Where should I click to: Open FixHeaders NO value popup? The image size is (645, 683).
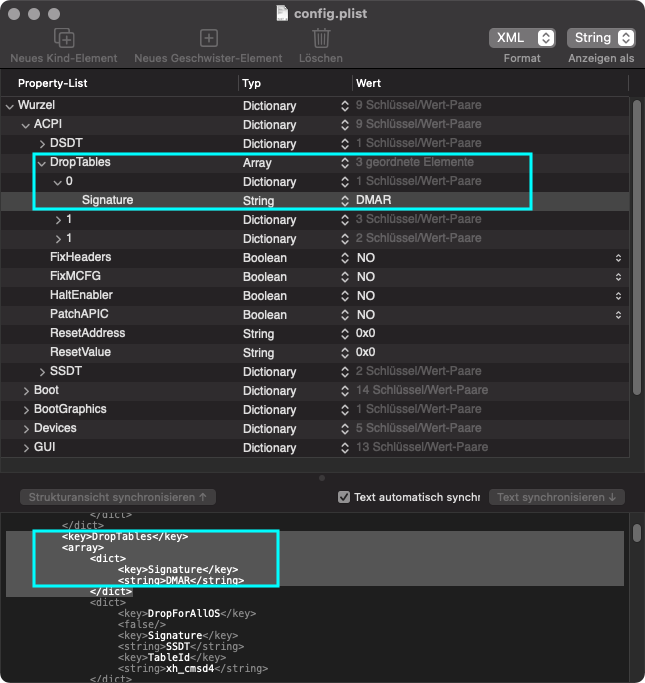[x=618, y=258]
